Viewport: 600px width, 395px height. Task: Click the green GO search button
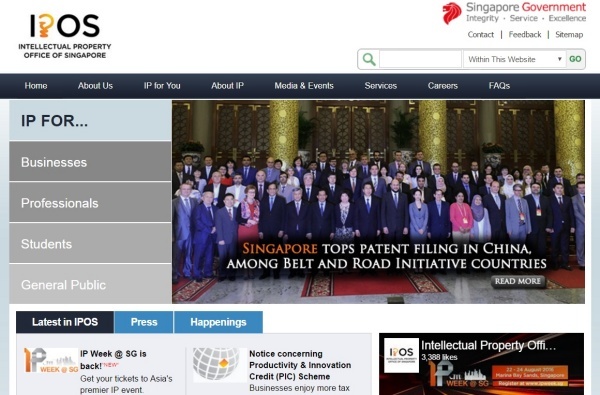click(x=575, y=59)
